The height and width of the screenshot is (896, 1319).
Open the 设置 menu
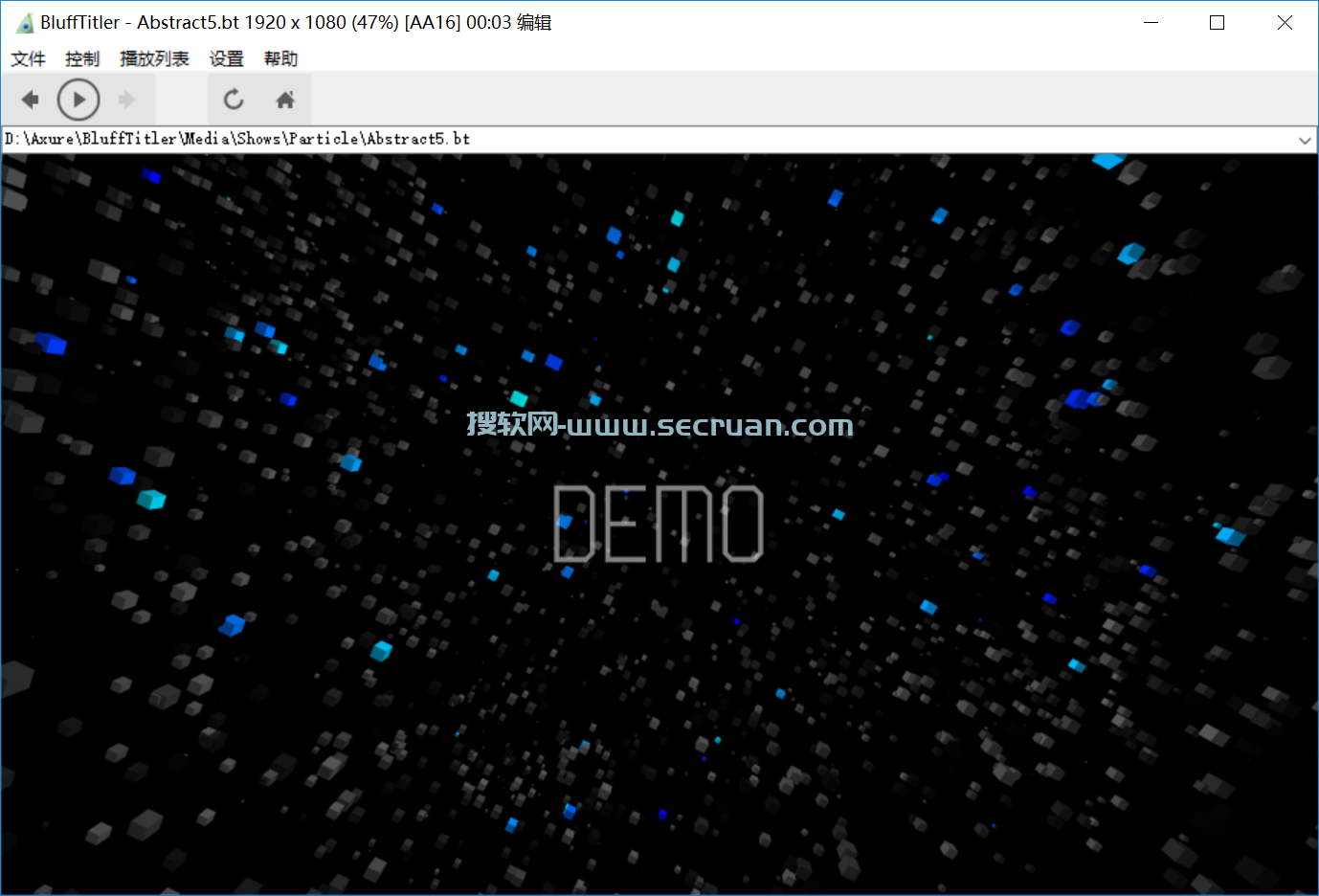227,59
